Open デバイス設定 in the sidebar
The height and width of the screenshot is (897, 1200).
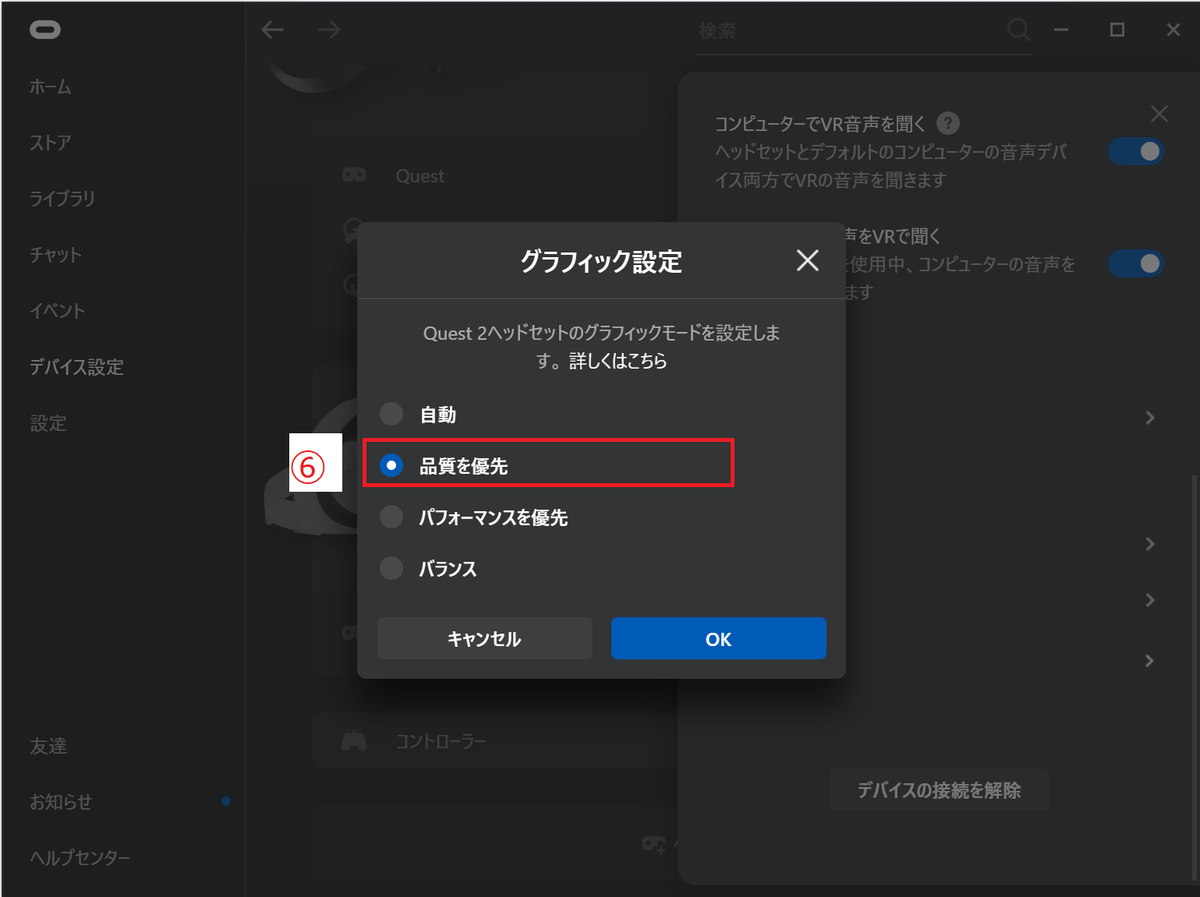[x=77, y=367]
